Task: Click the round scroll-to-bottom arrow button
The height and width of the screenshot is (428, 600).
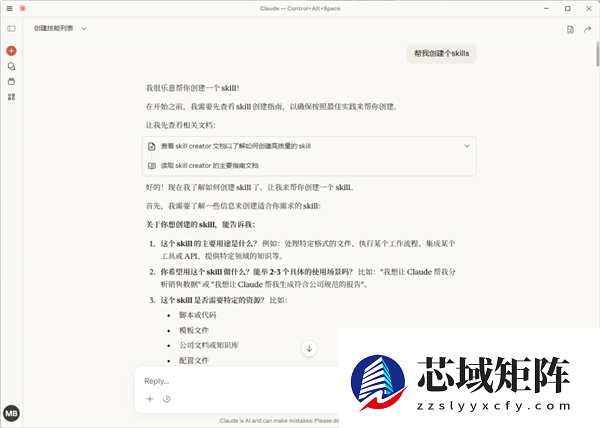Action: click(x=309, y=348)
